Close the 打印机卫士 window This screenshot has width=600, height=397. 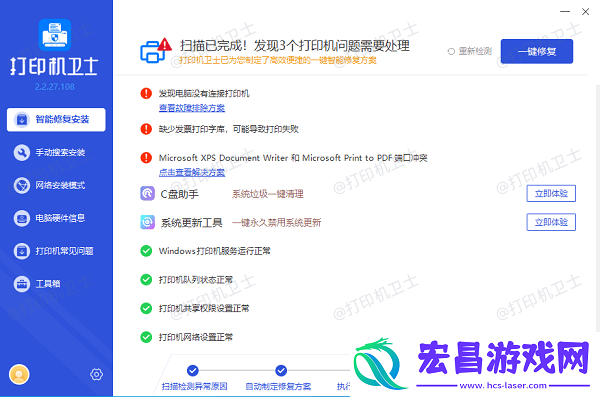tap(585, 11)
